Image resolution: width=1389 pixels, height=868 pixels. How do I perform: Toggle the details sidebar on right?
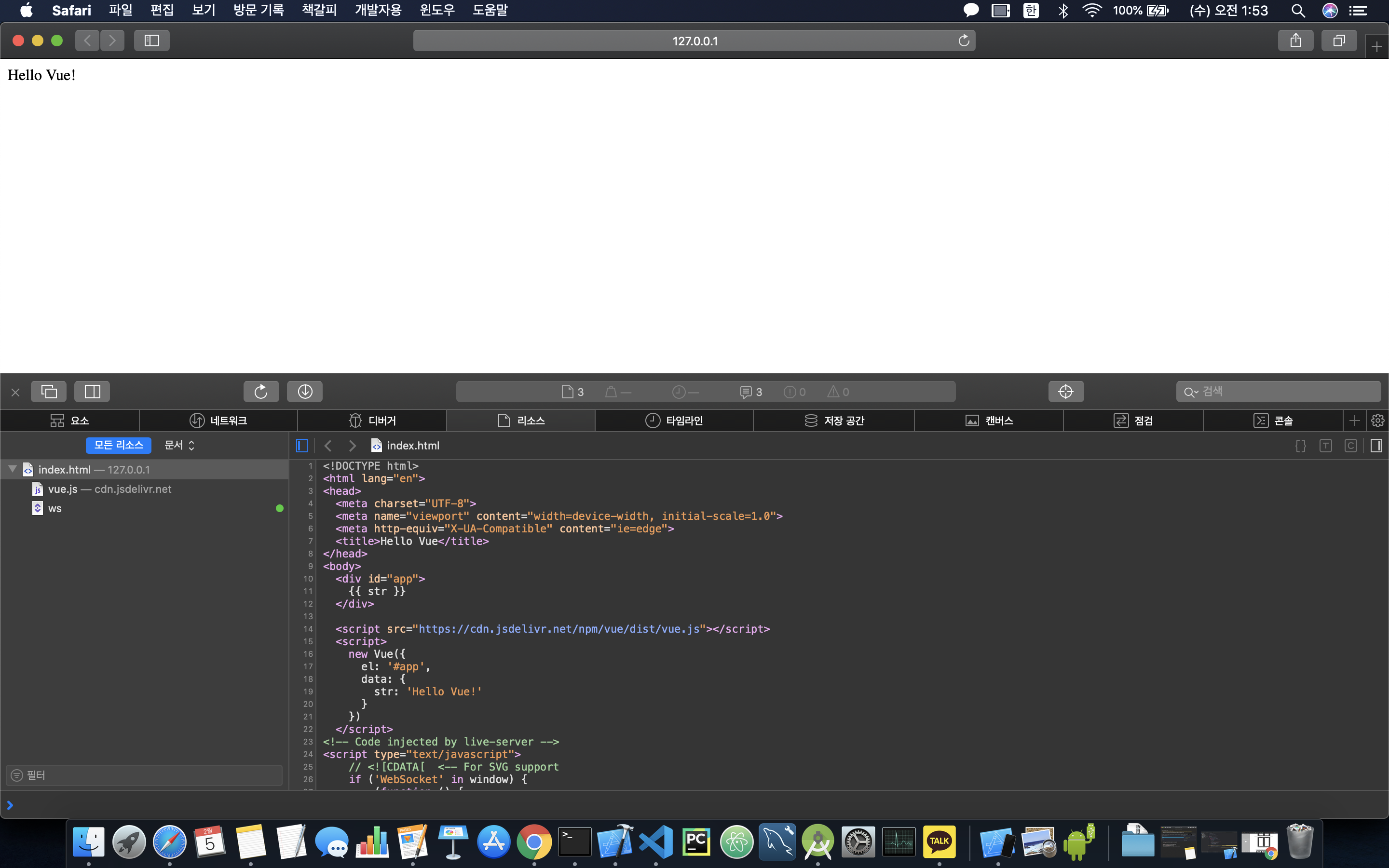point(1376,446)
